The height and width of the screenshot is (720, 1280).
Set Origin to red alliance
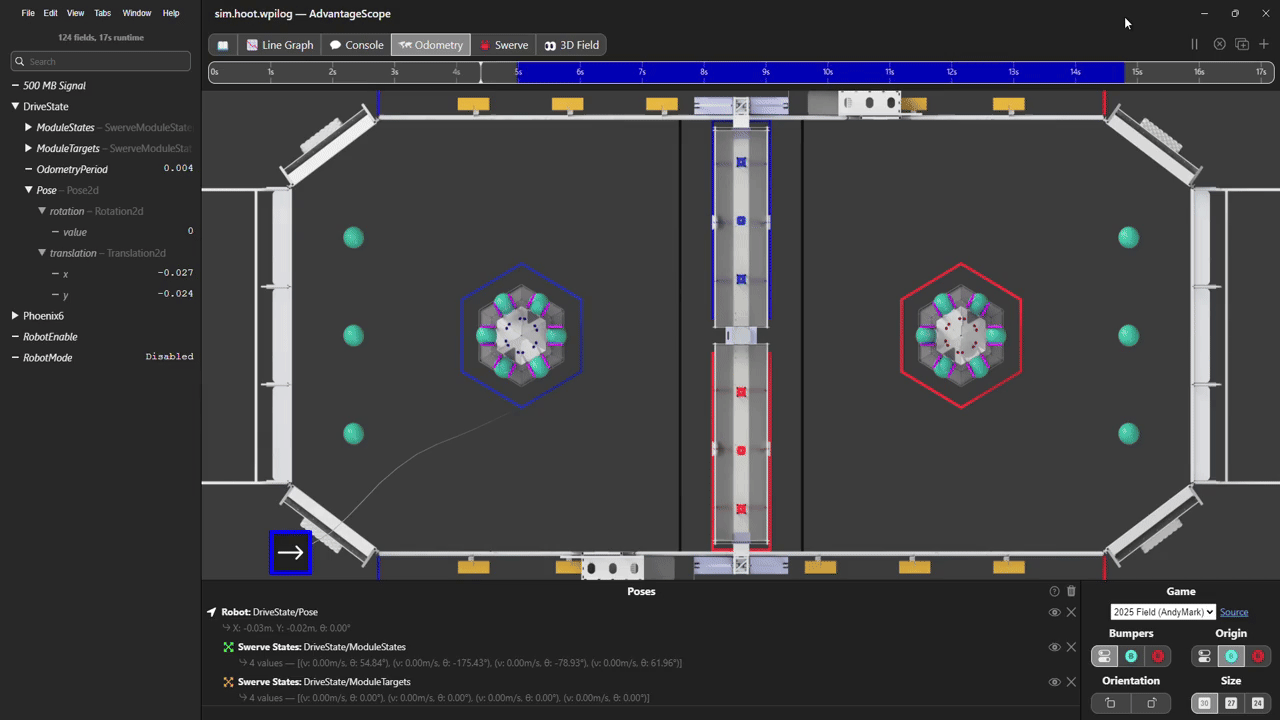click(1258, 656)
